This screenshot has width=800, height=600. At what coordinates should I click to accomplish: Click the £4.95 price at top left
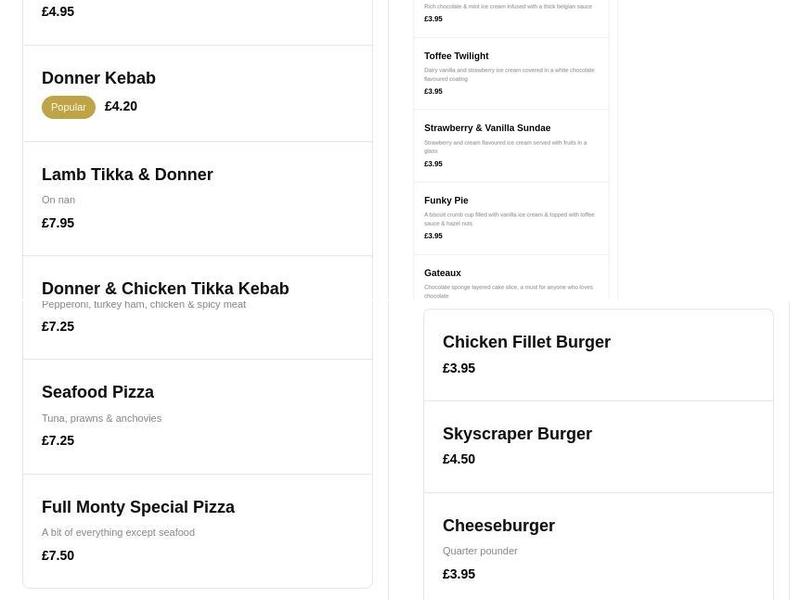coord(56,12)
